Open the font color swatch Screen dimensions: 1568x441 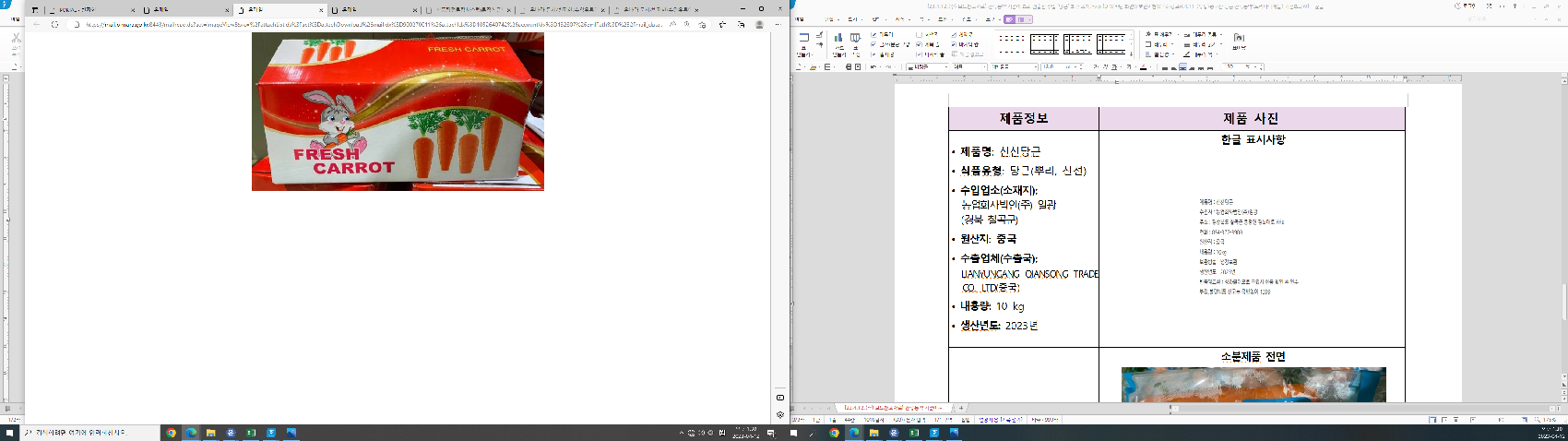[x=1144, y=67]
